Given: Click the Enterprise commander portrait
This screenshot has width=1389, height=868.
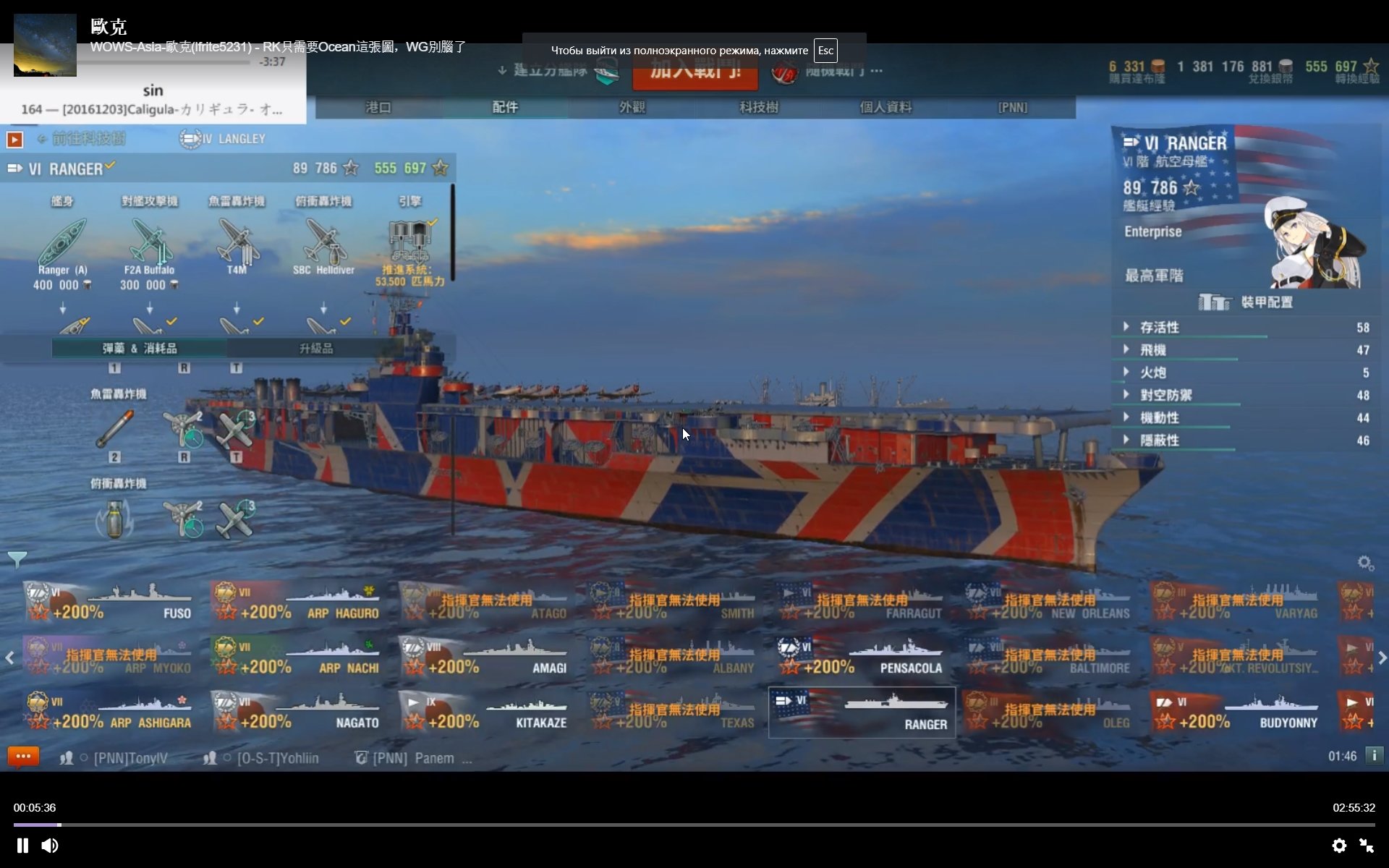Looking at the screenshot, I should coord(1315,242).
